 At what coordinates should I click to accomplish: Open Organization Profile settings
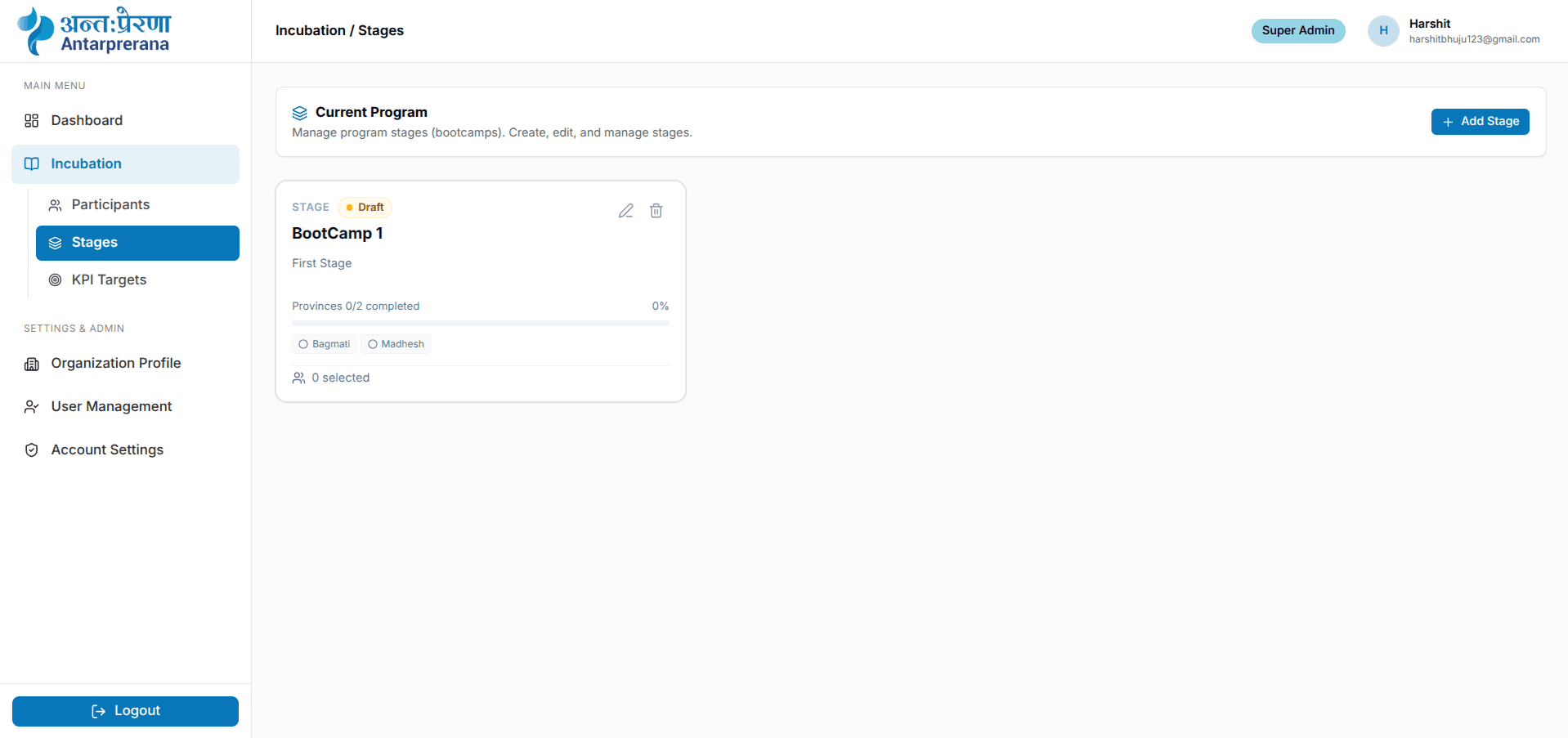(x=125, y=364)
